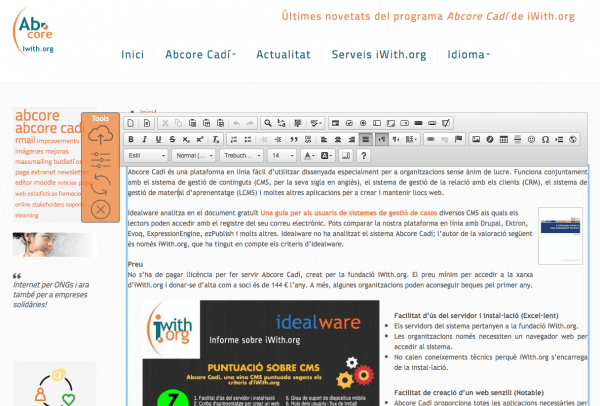Open the Estil styles dropdown

[146, 156]
